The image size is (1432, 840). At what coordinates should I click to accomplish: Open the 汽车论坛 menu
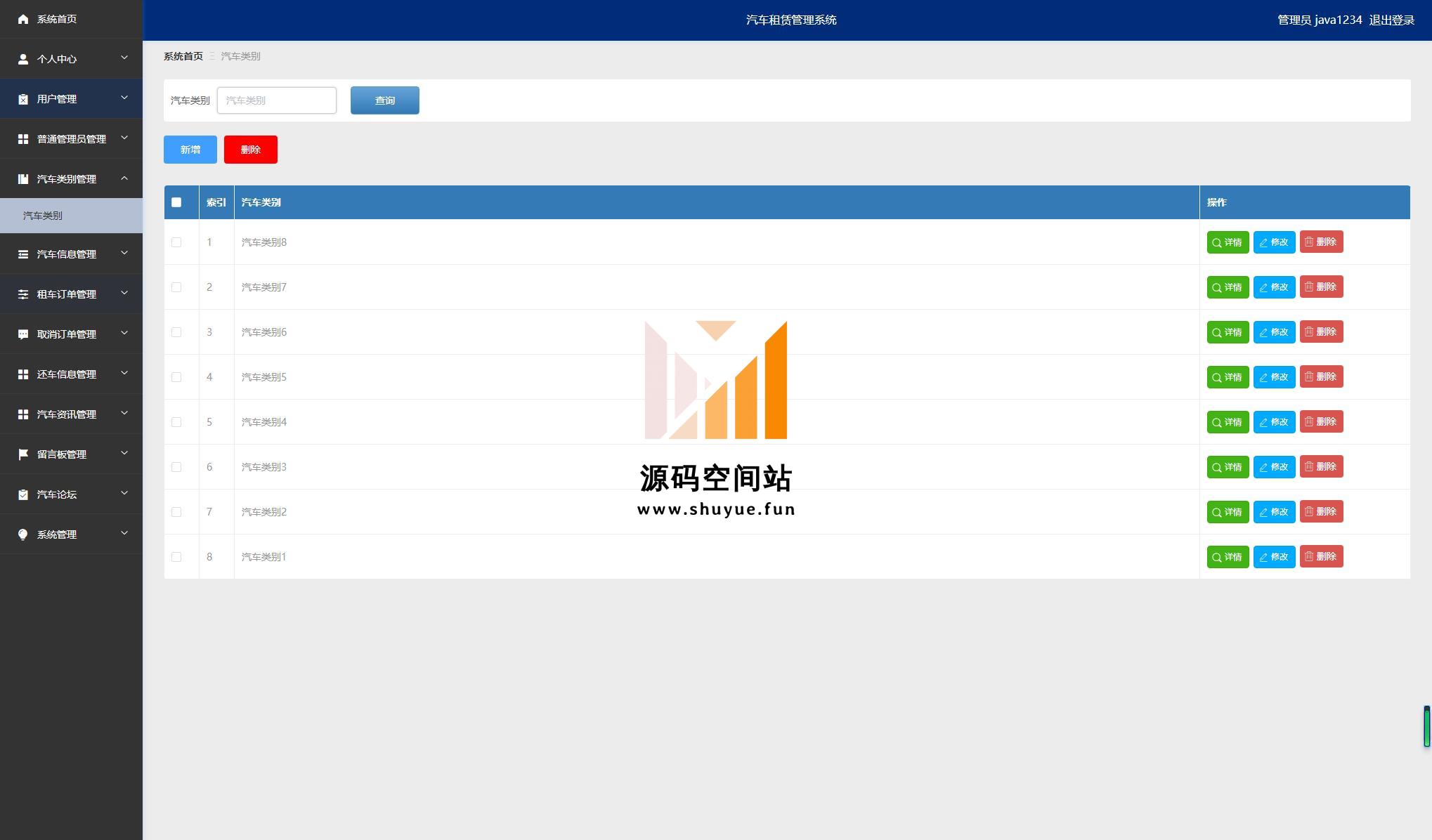71,494
